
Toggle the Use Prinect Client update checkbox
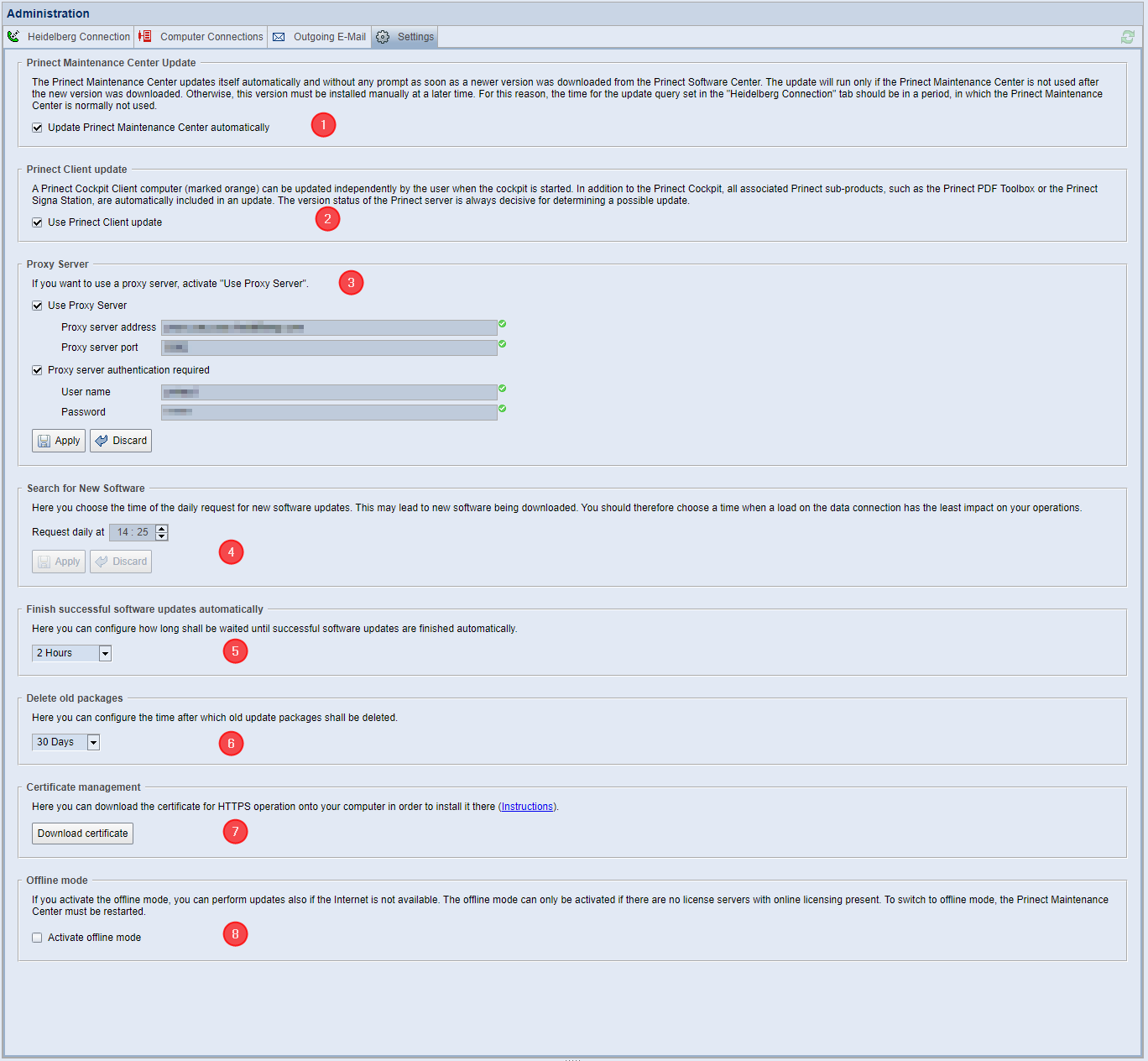point(37,222)
